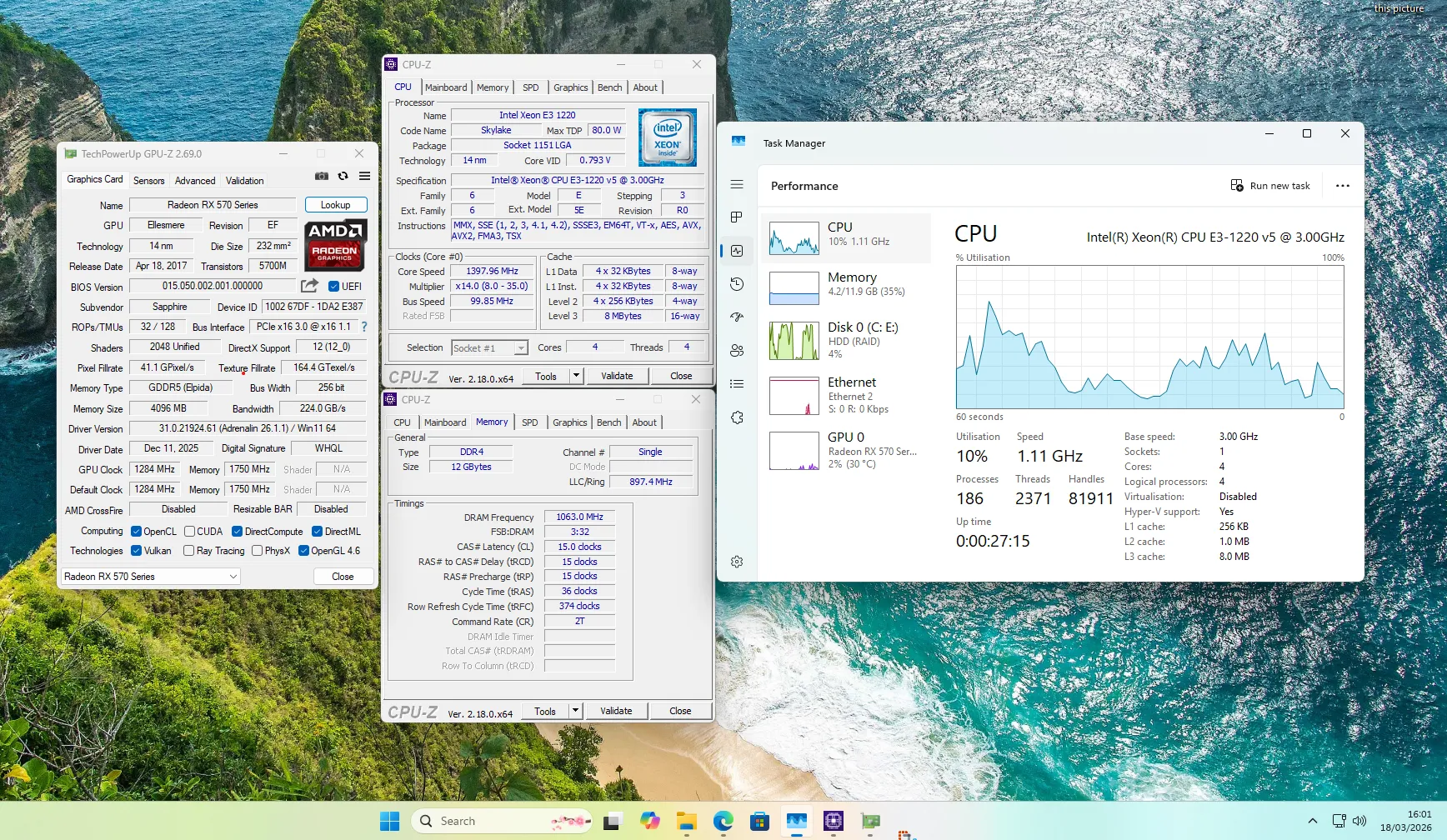Open Task Manager Settings gear icon
This screenshot has width=1447, height=840.
click(737, 562)
